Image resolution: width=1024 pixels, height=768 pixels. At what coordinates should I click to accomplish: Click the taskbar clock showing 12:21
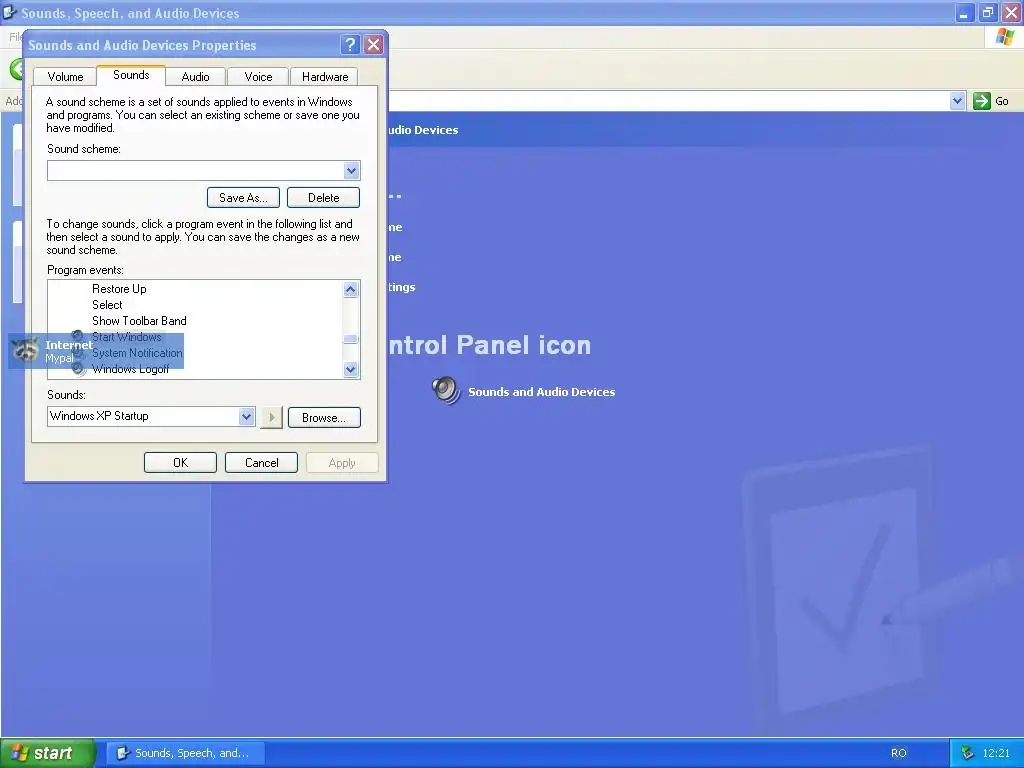coord(996,753)
